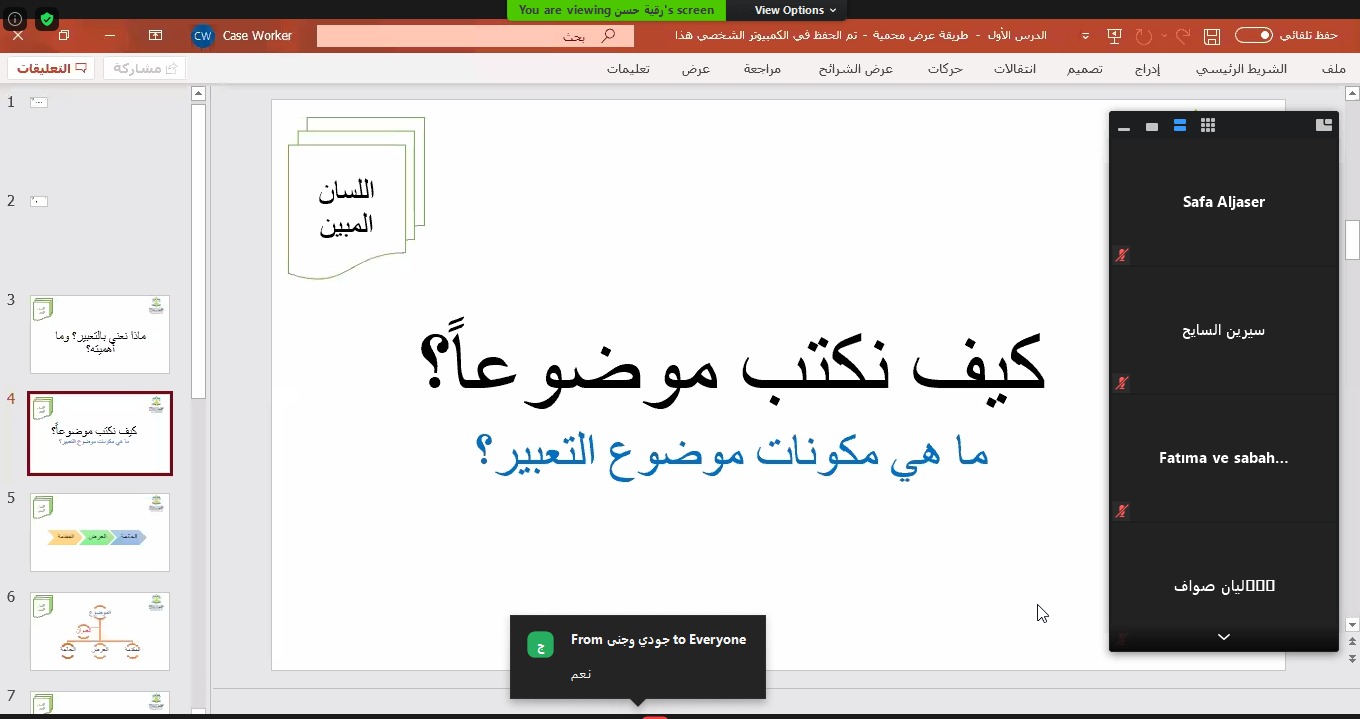Expand Customize Quick Access Toolbar arrow
Viewport: 1360px width, 719px height.
(1086, 36)
